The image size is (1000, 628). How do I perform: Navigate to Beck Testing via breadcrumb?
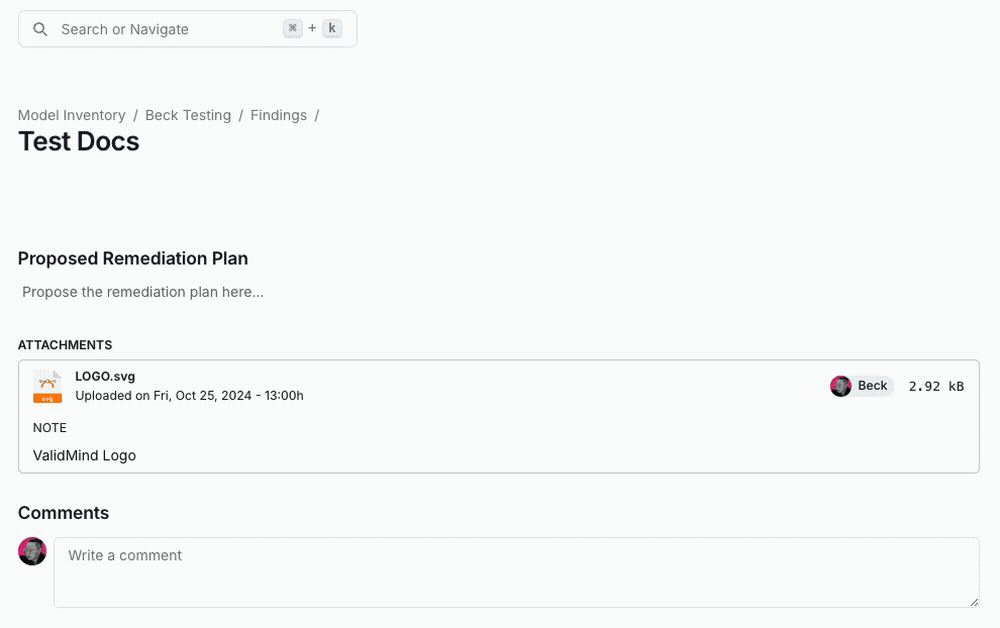tap(188, 115)
